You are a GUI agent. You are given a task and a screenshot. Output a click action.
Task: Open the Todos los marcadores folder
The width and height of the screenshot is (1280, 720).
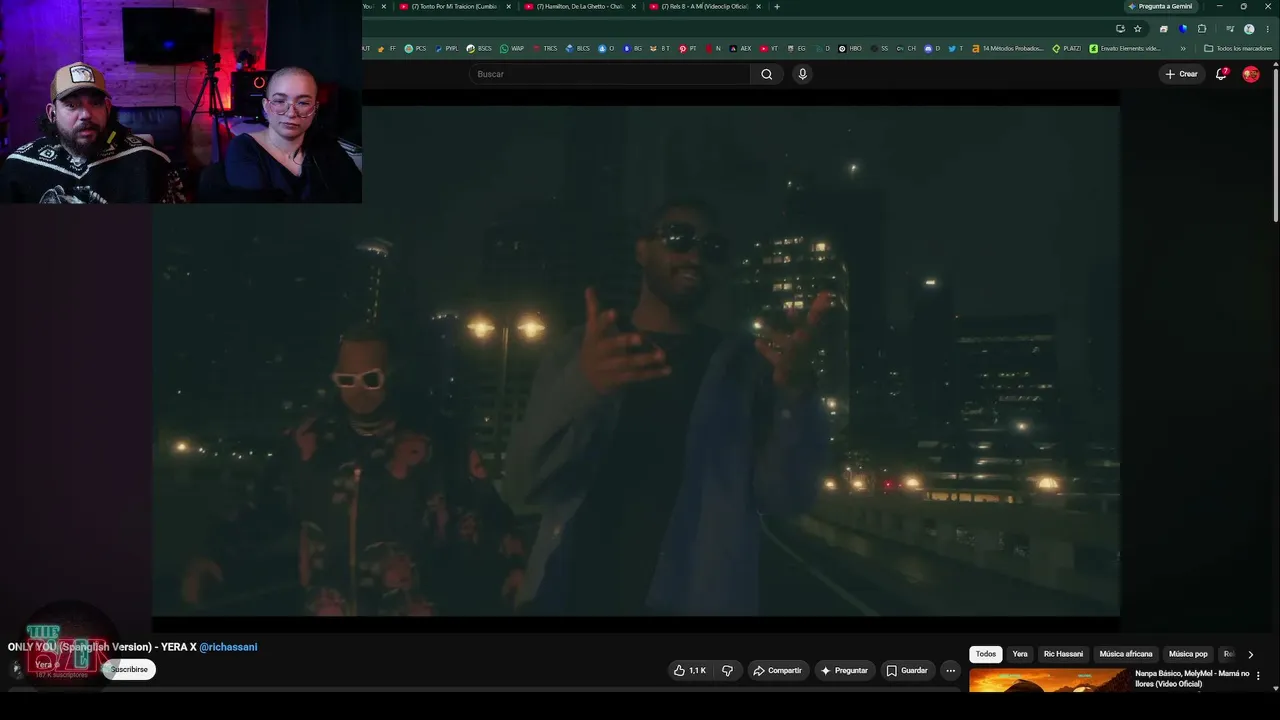pos(1238,48)
